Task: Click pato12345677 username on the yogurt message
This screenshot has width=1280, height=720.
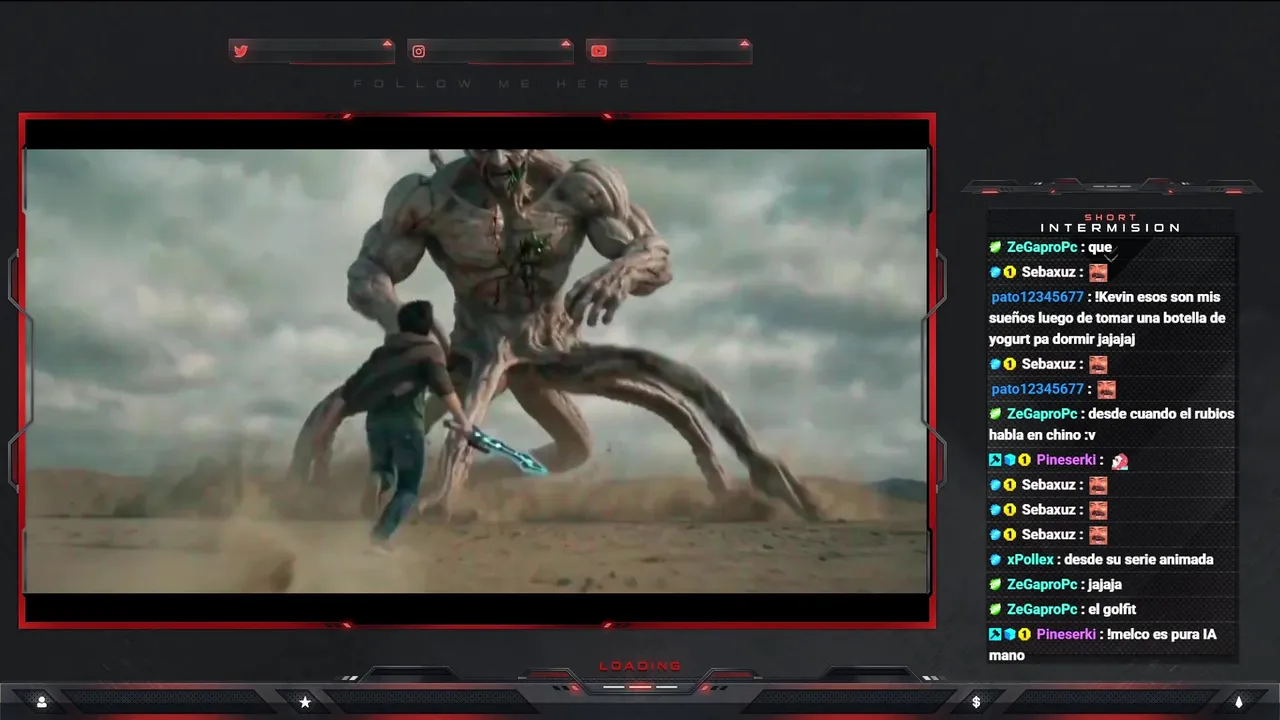Action: 1038,297
